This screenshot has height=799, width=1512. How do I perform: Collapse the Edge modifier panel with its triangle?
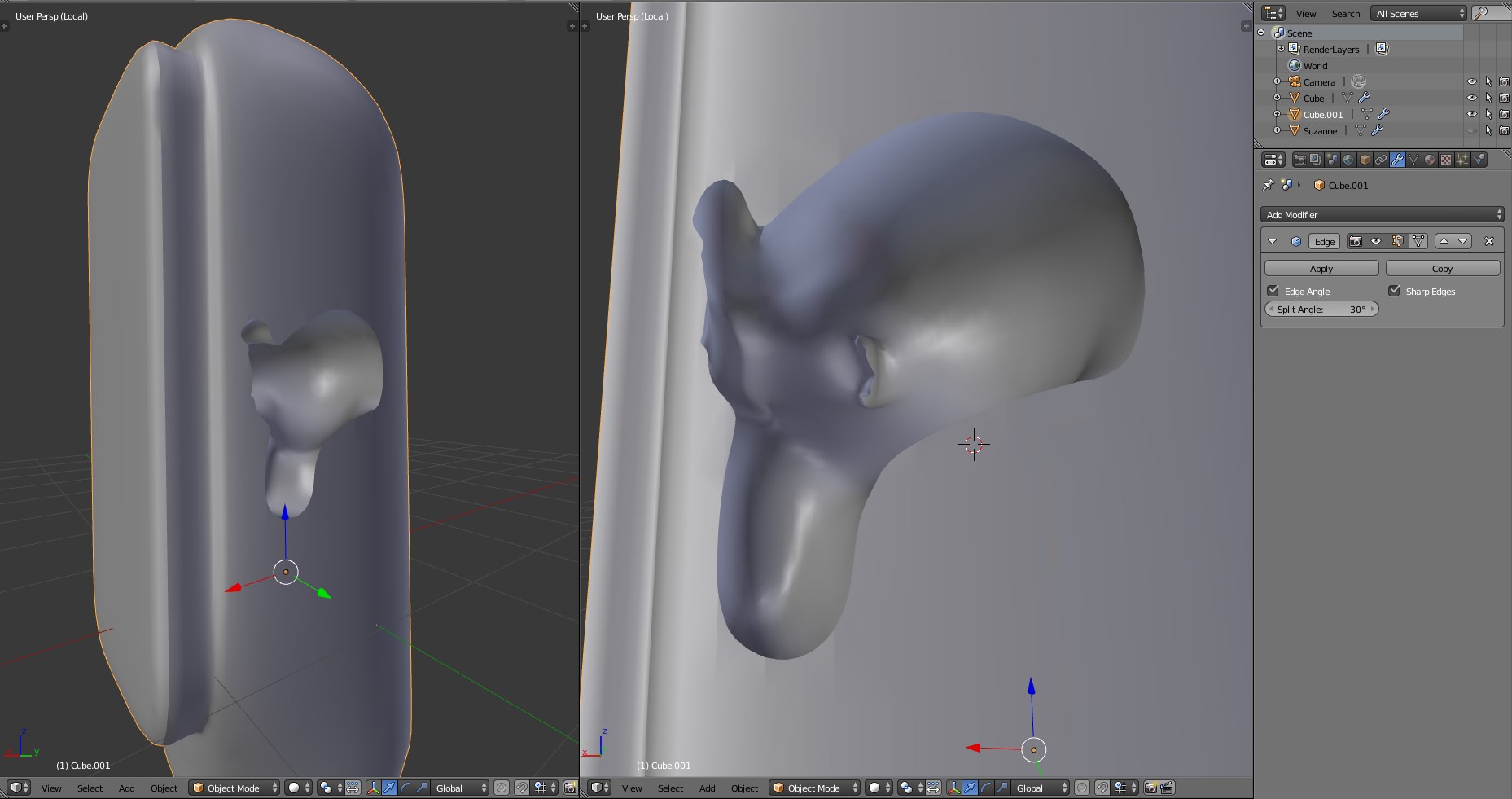pyautogui.click(x=1273, y=241)
